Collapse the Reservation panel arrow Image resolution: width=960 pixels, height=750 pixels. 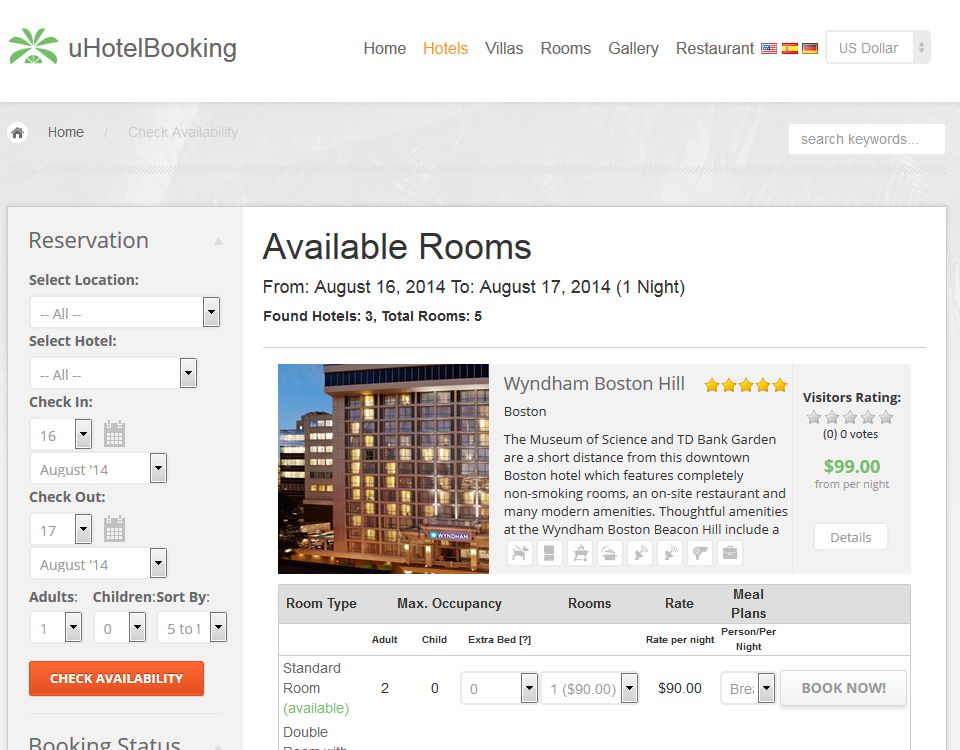[218, 242]
